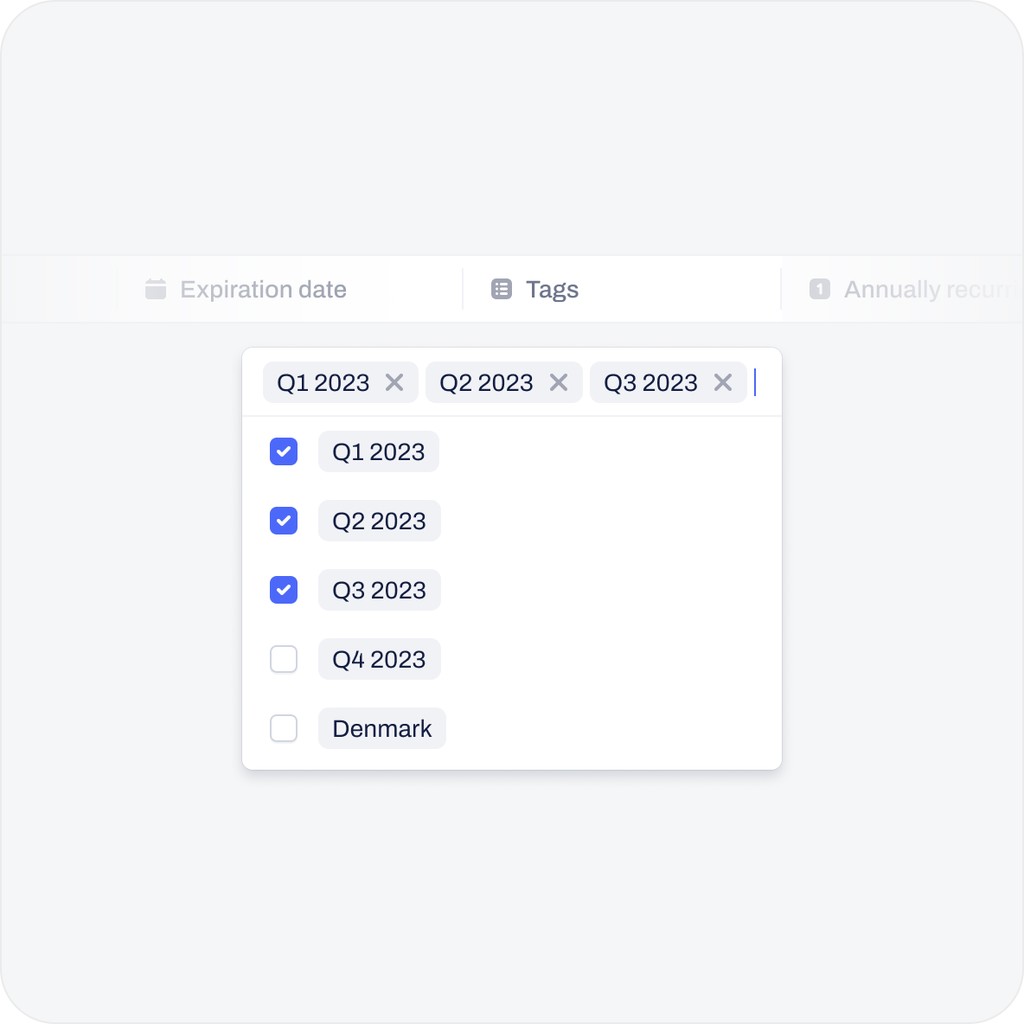Viewport: 1024px width, 1024px height.
Task: Select the Denmark option label
Action: (x=381, y=728)
